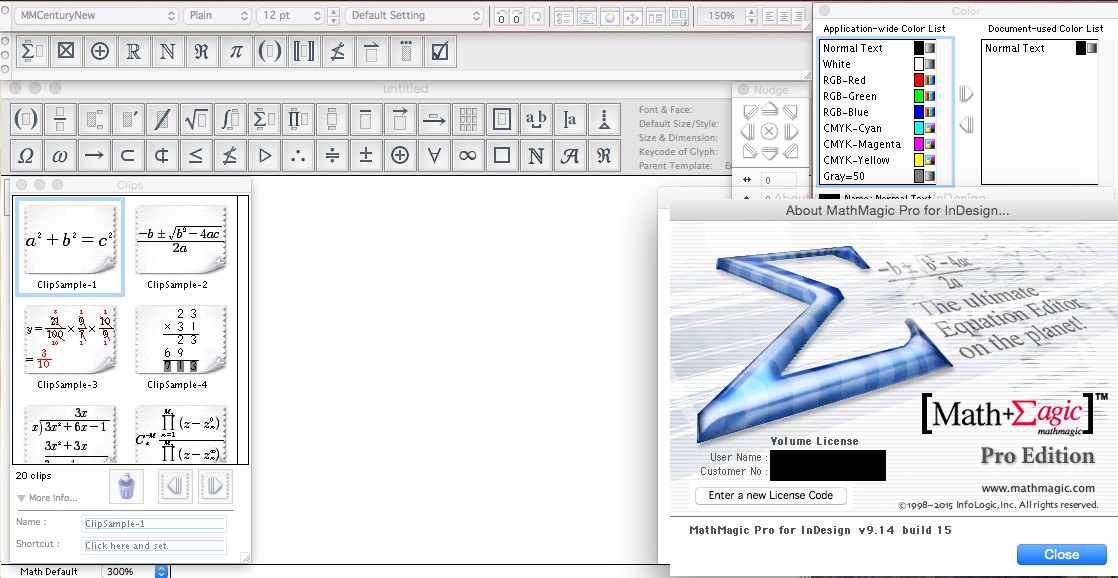1118x578 pixels.
Task: Nudge selection right with right arrow
Action: pyautogui.click(x=790, y=131)
